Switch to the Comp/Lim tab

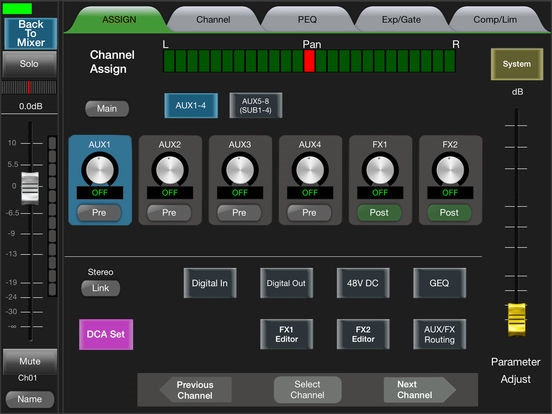pyautogui.click(x=495, y=20)
